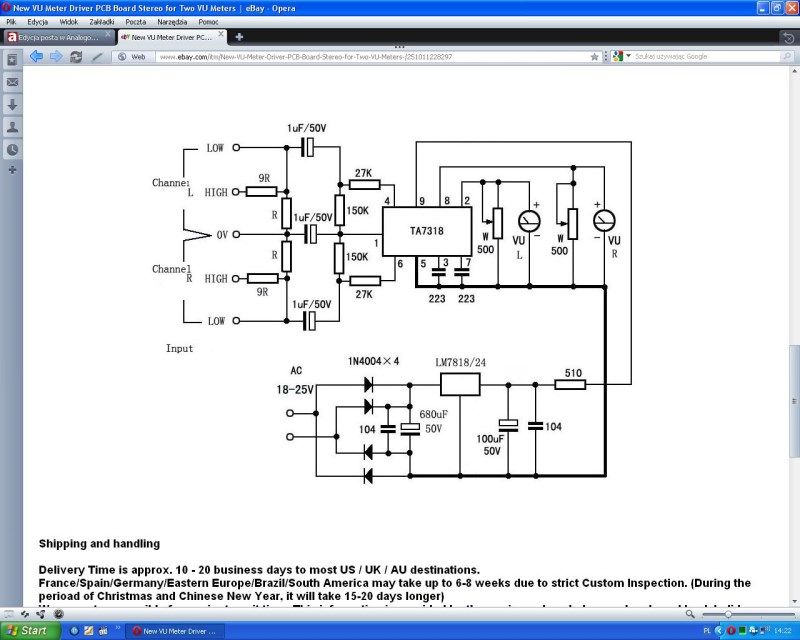Open the Contacts panel in the sidebar

point(12,127)
